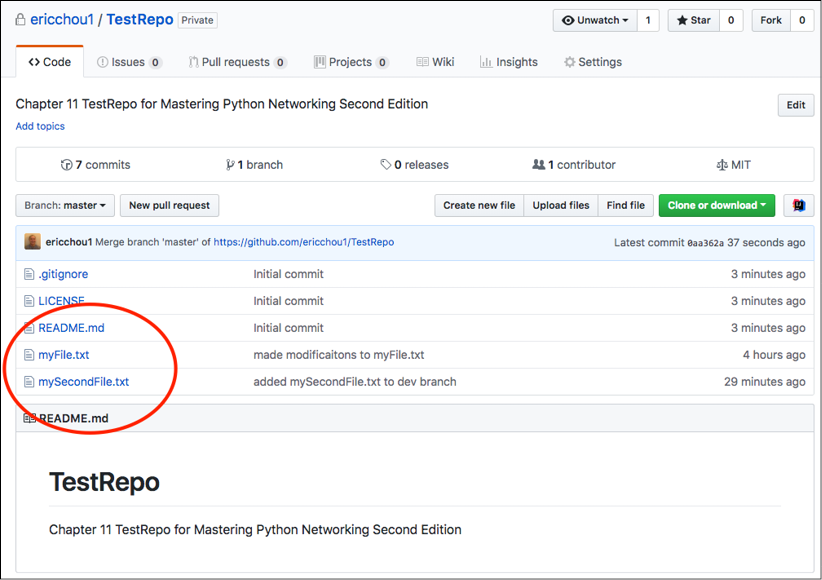The width and height of the screenshot is (822, 580).
Task: Open the Wiki tab
Action: 435,62
